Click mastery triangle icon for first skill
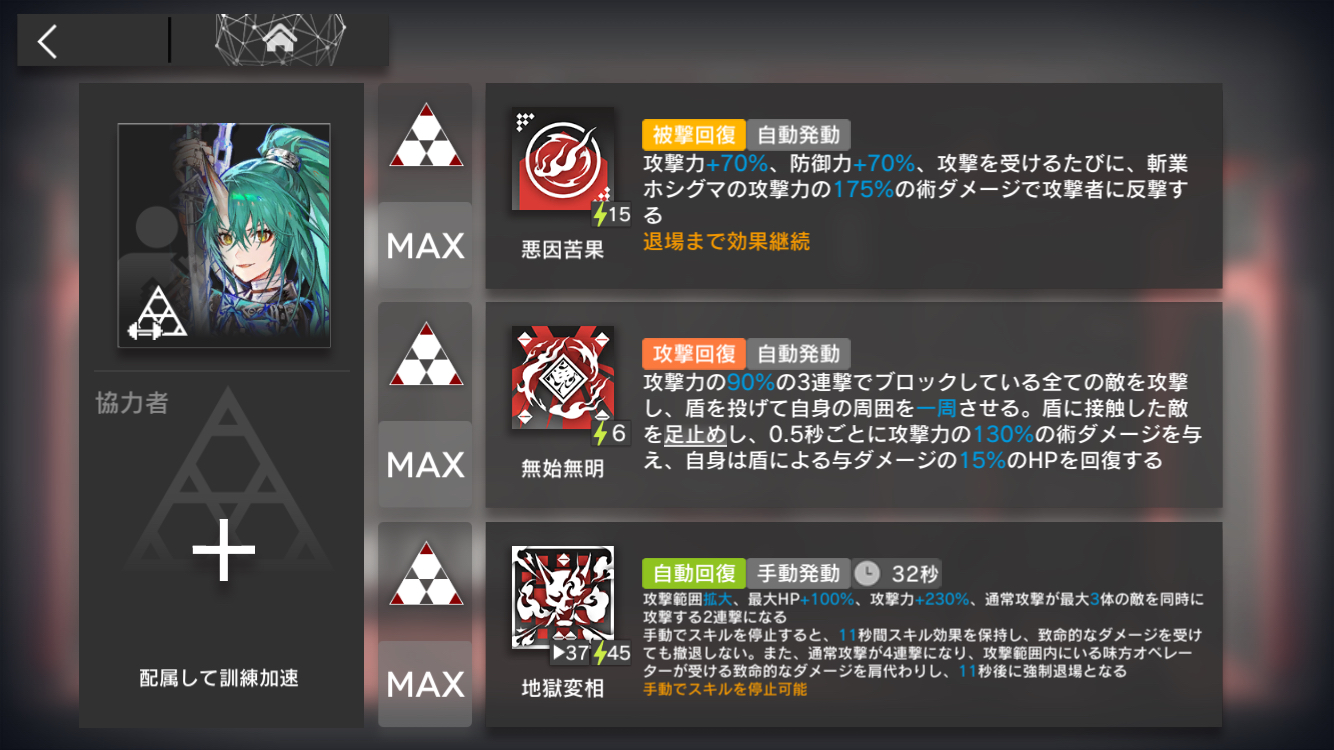The height and width of the screenshot is (750, 1334). pyautogui.click(x=426, y=136)
